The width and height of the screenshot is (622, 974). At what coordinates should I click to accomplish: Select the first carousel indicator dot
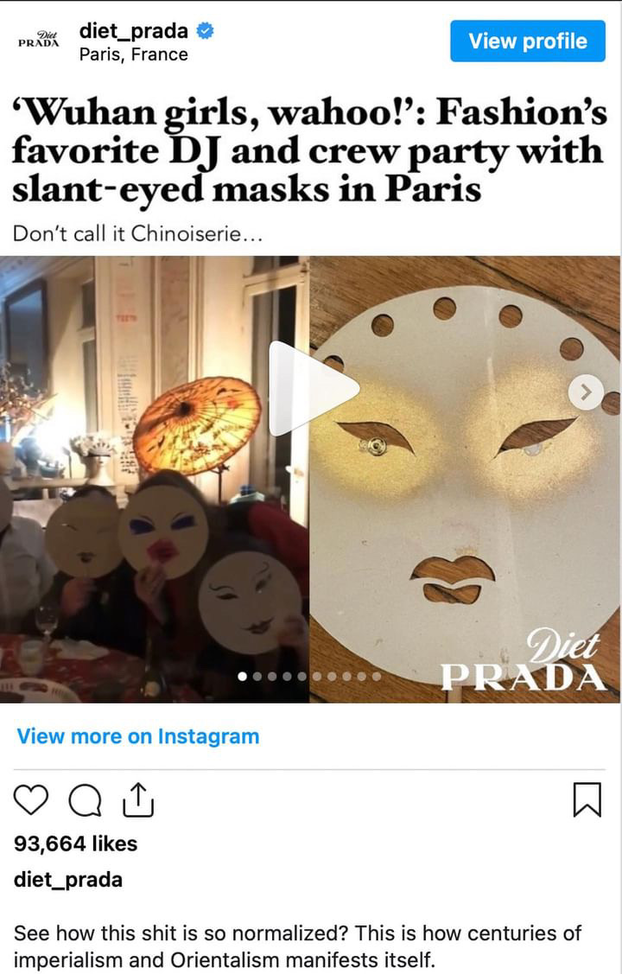pos(242,676)
